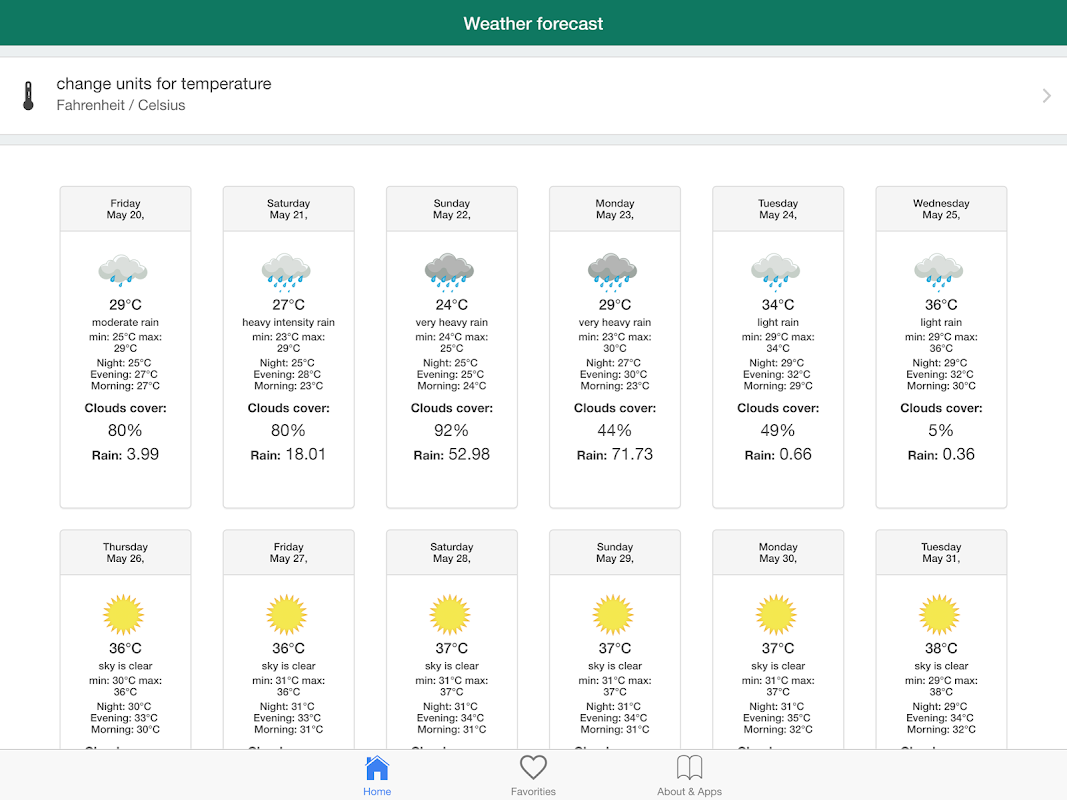Switch to Home tab label
The image size is (1067, 800).
coord(376,791)
